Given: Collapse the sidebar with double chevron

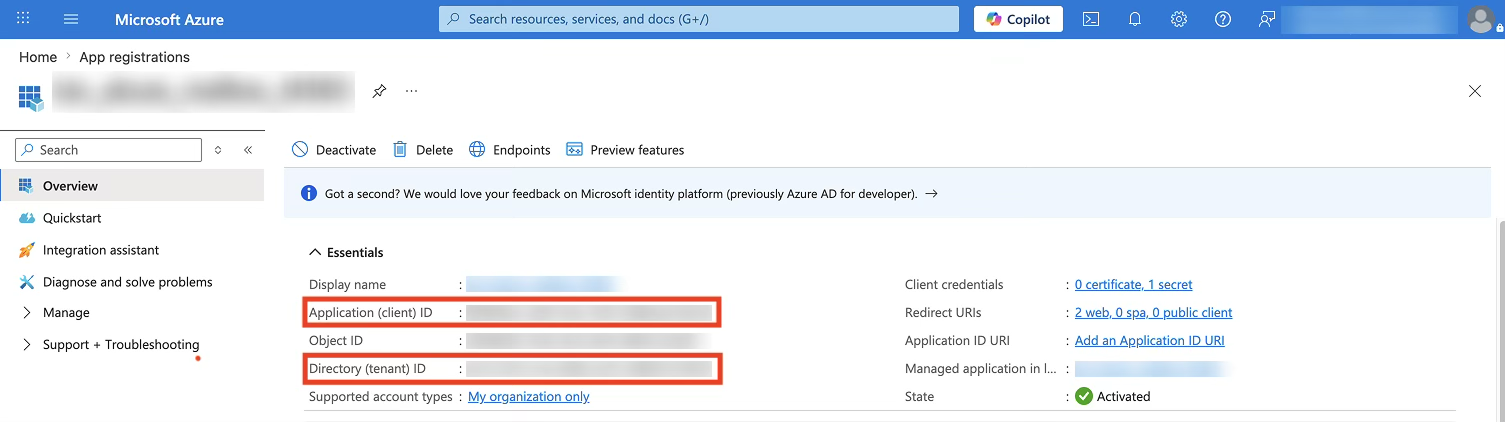Looking at the screenshot, I should (248, 150).
